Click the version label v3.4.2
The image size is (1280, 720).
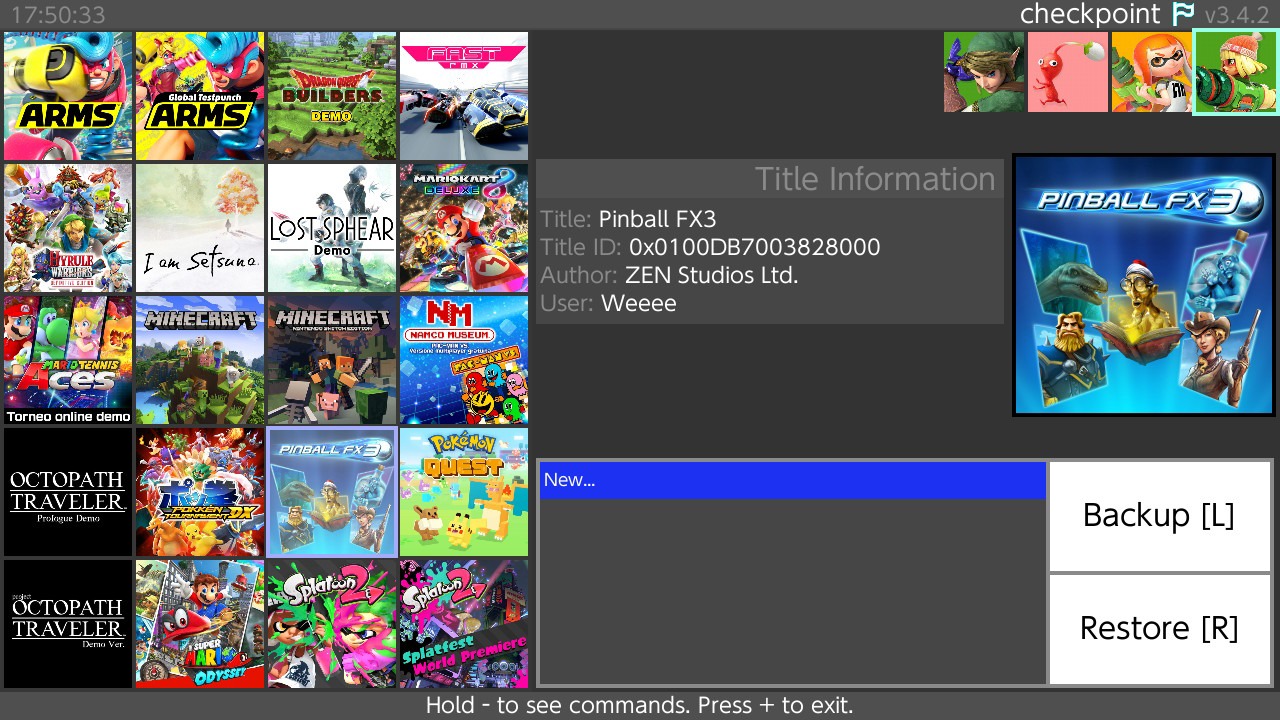(x=1237, y=15)
